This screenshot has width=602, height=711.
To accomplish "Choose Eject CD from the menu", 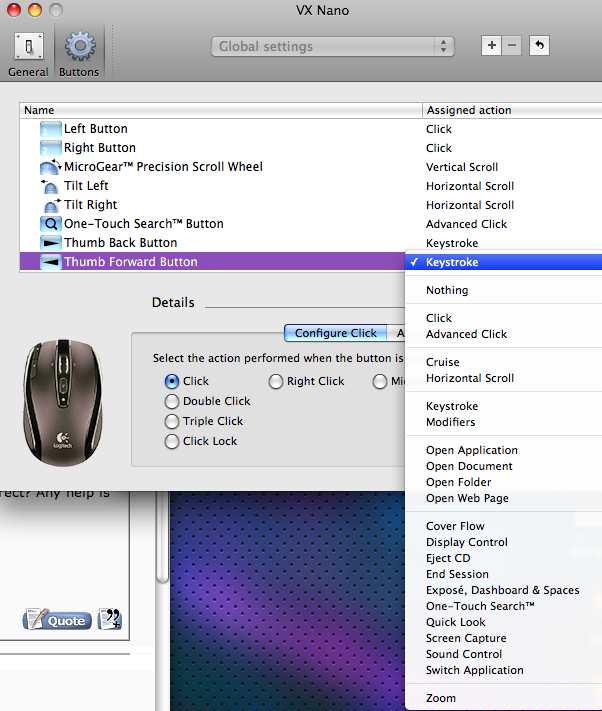I will [x=504, y=558].
